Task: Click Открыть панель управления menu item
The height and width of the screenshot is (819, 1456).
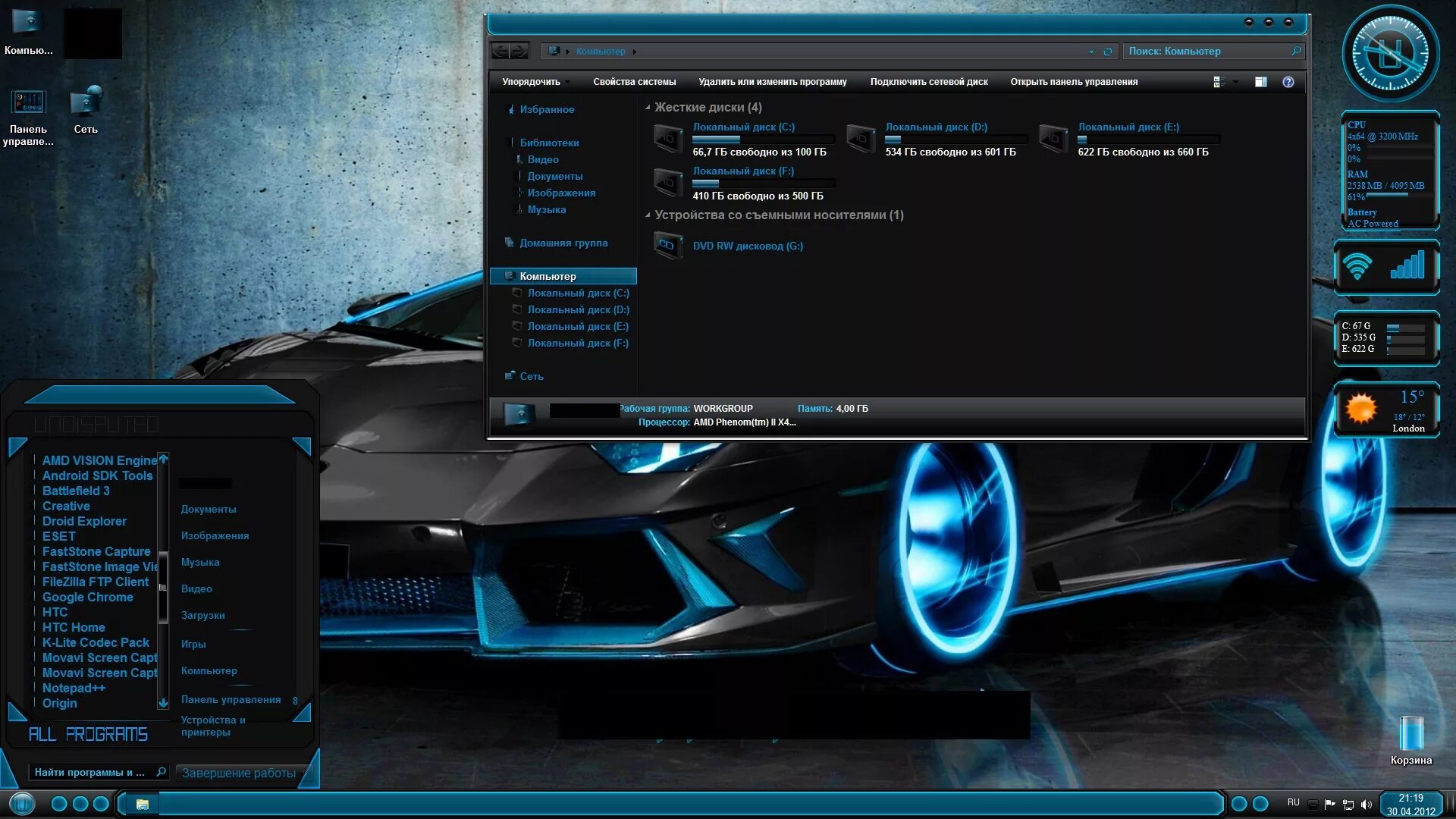Action: tap(1074, 81)
